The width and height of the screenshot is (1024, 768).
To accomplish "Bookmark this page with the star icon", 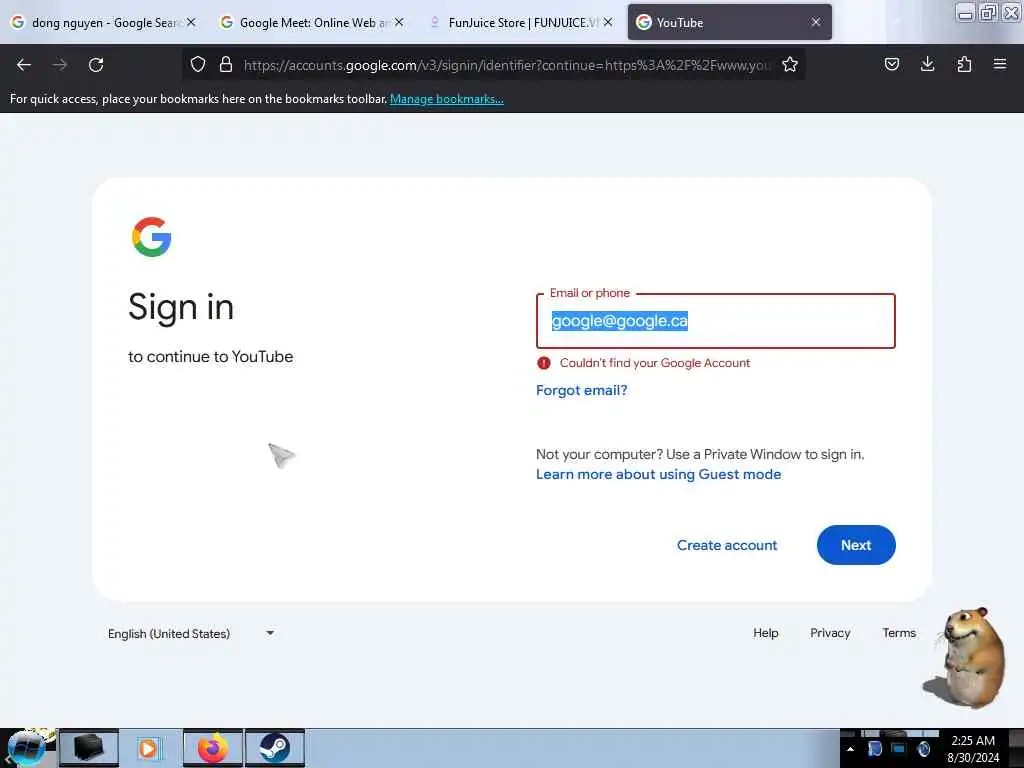I will (x=790, y=64).
